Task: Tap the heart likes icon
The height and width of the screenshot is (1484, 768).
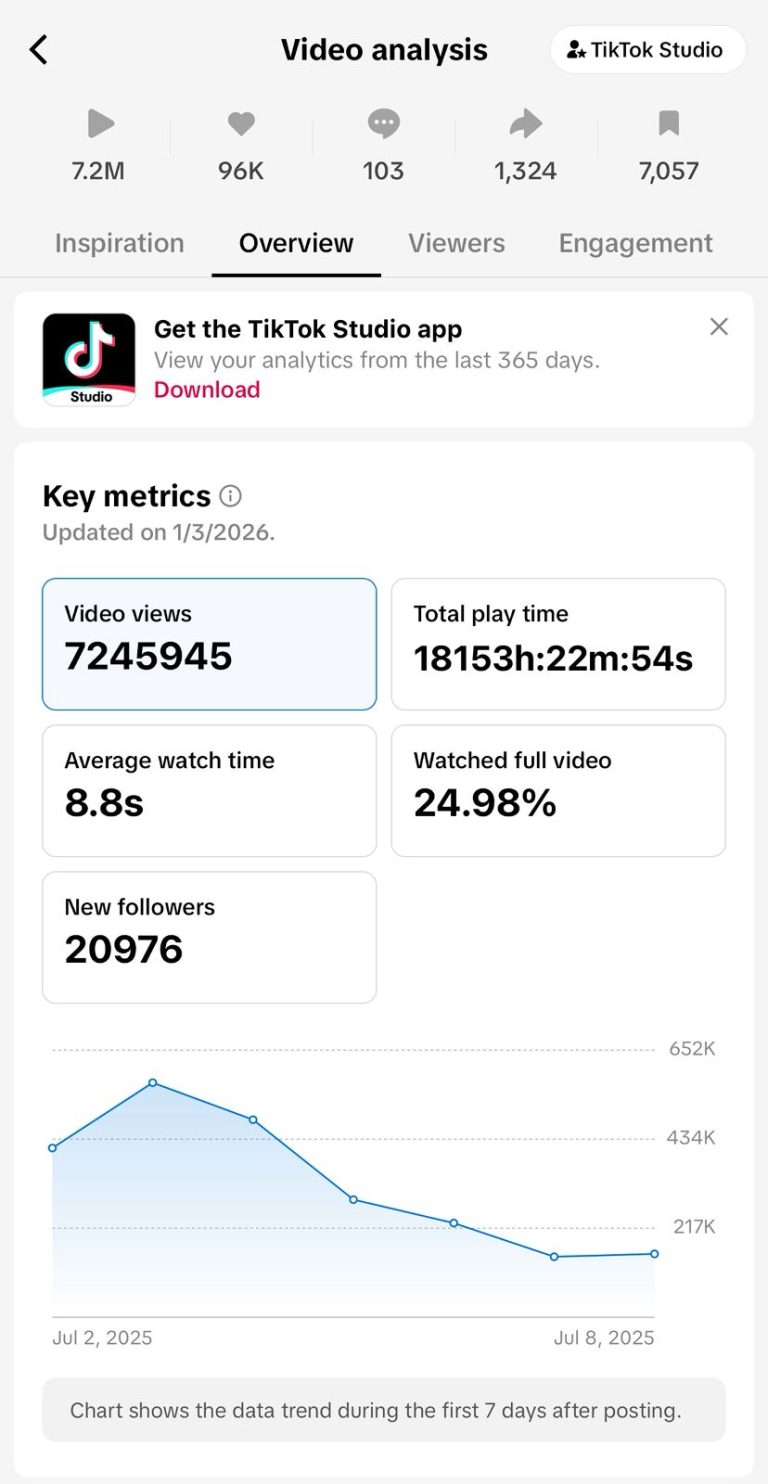Action: [241, 124]
